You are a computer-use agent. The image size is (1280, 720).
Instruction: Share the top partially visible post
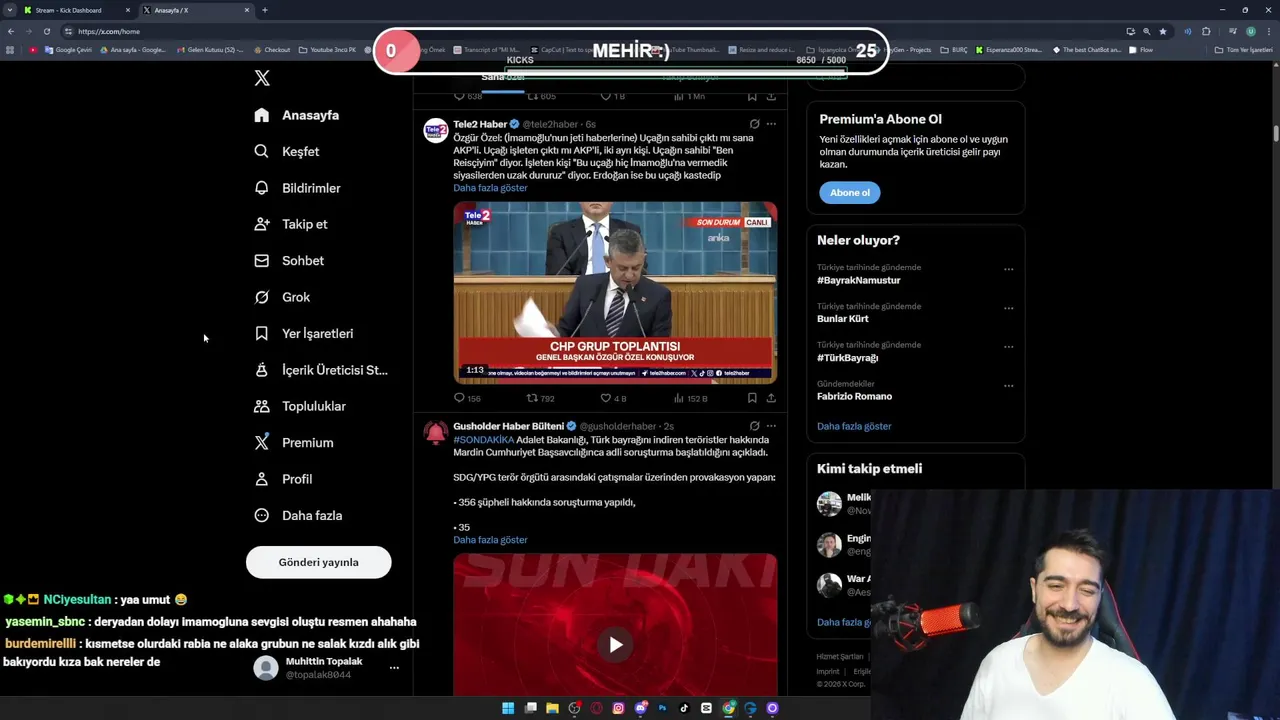771,96
